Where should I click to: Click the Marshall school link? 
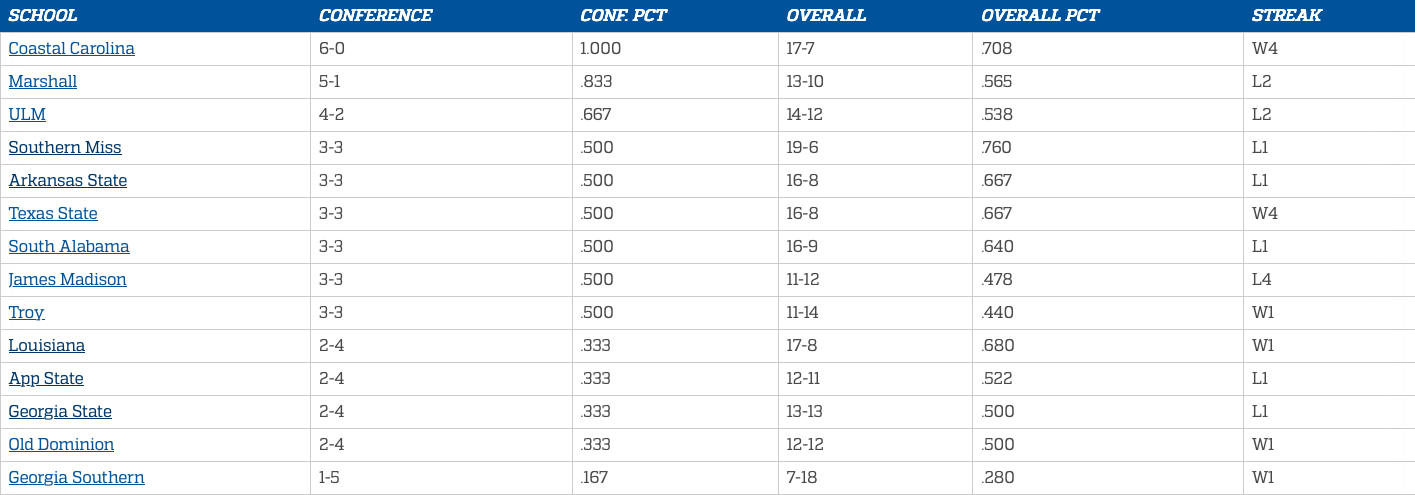coord(43,81)
